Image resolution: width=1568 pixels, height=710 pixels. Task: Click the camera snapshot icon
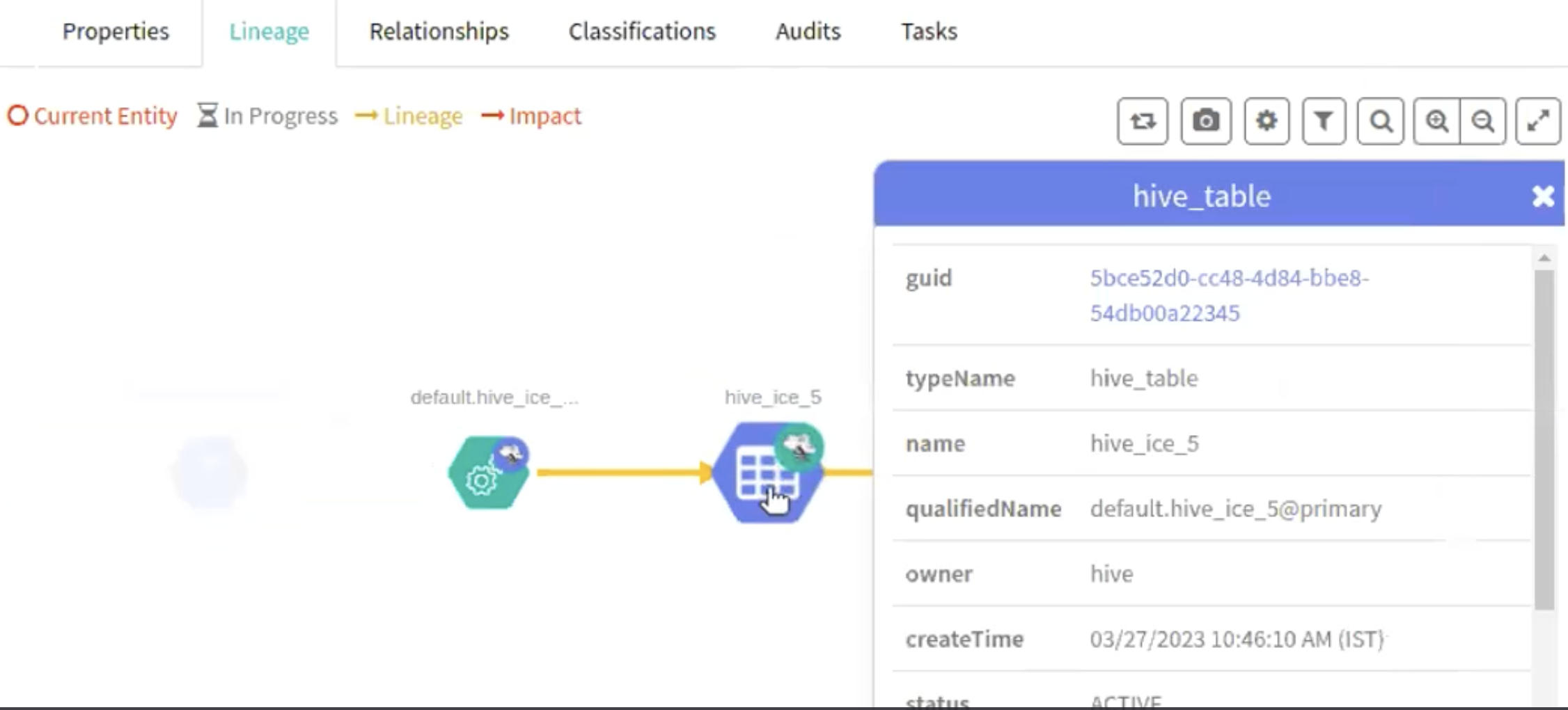tap(1205, 121)
